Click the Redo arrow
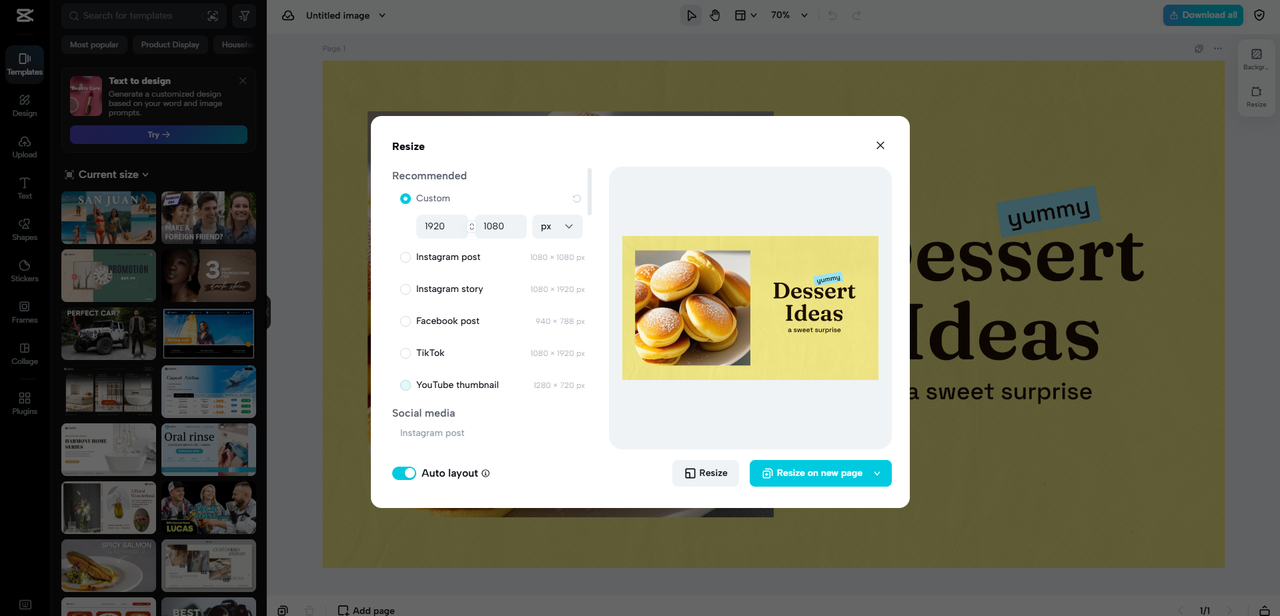 (857, 15)
